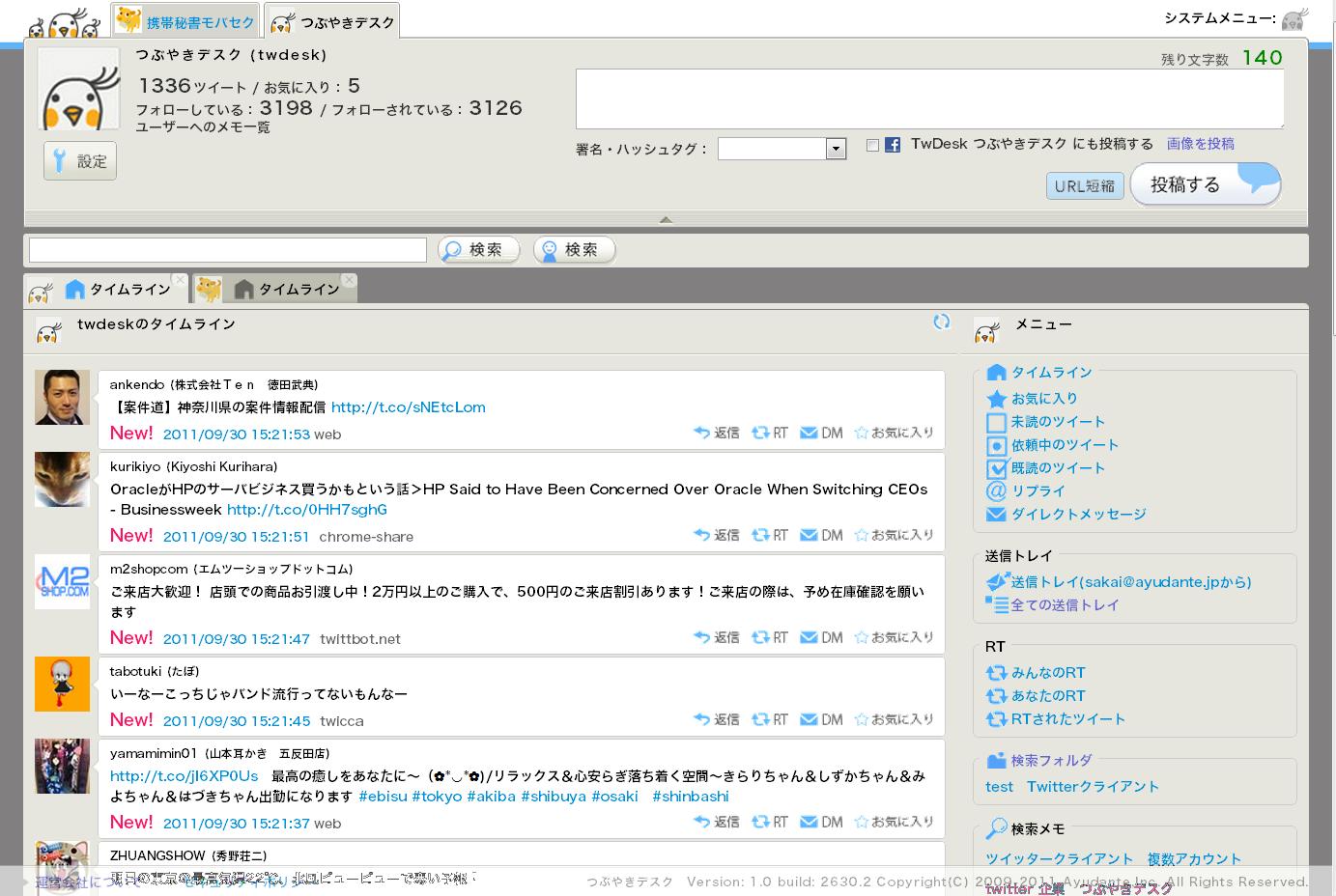Open the 署名・ハッシュタグ dropdown
This screenshot has width=1336, height=896.
tap(782, 149)
